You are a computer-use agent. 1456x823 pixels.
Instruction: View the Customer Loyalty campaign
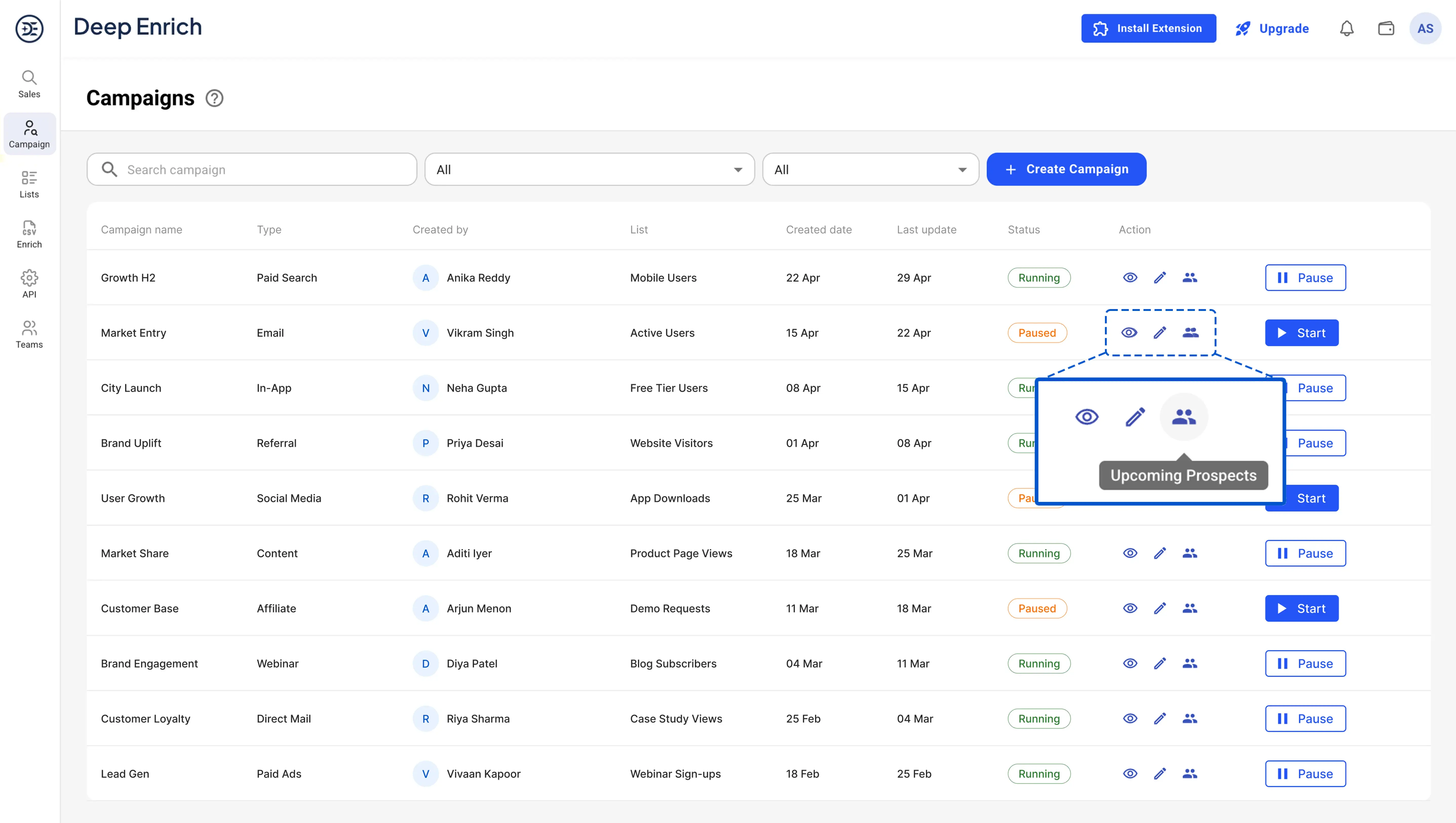click(1130, 718)
